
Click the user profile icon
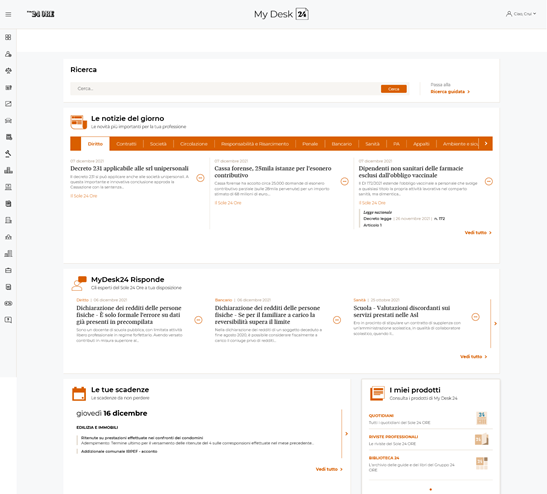(509, 14)
